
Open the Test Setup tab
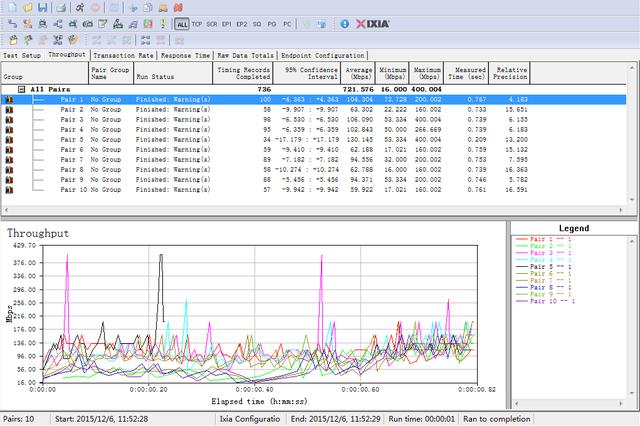(22, 56)
